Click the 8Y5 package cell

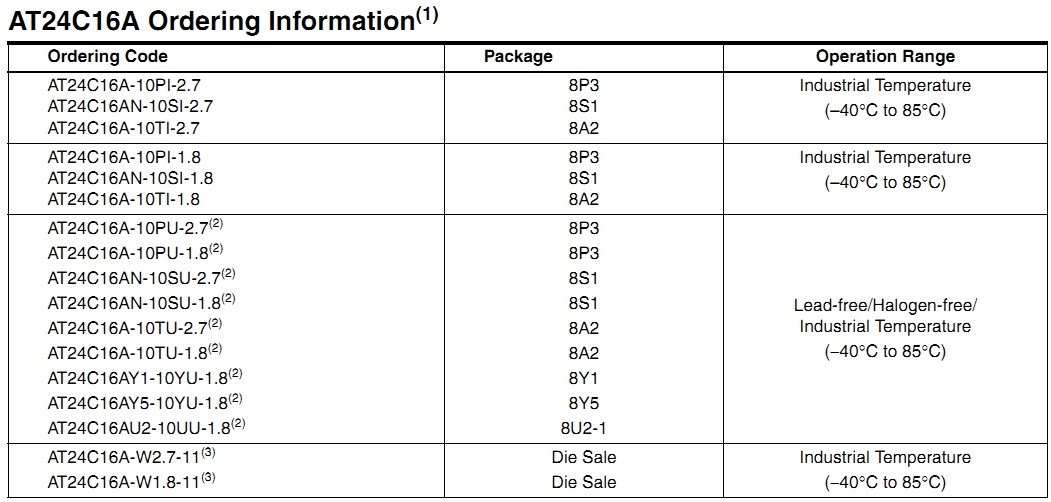click(x=584, y=403)
